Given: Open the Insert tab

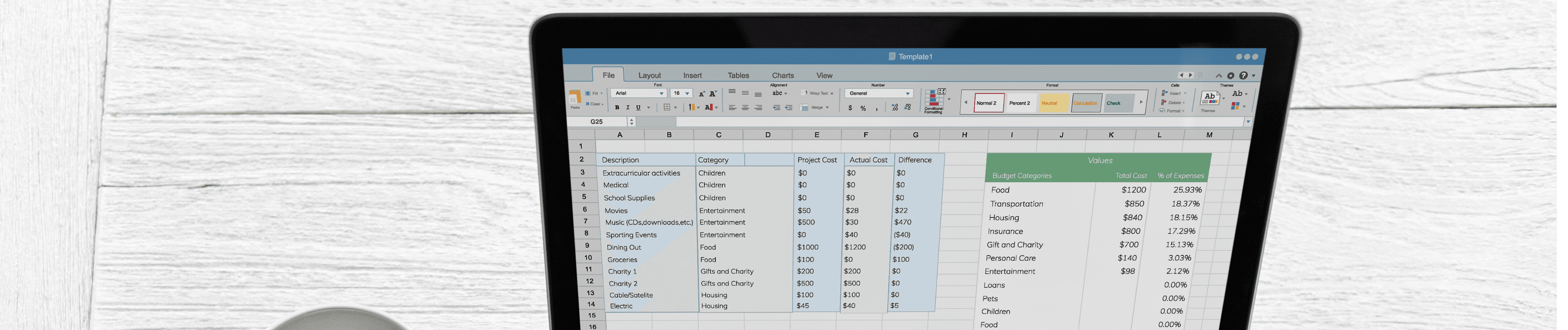Looking at the screenshot, I should pyautogui.click(x=692, y=76).
